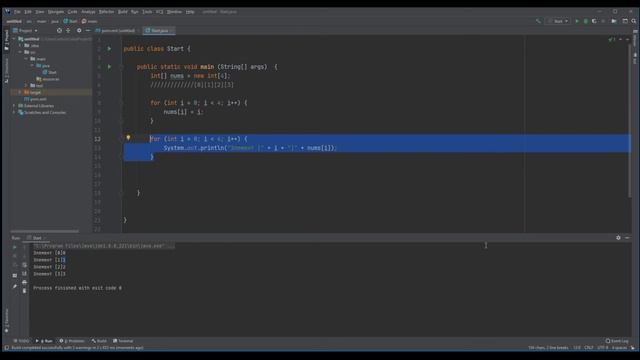Open Project panel settings gear

[79, 31]
